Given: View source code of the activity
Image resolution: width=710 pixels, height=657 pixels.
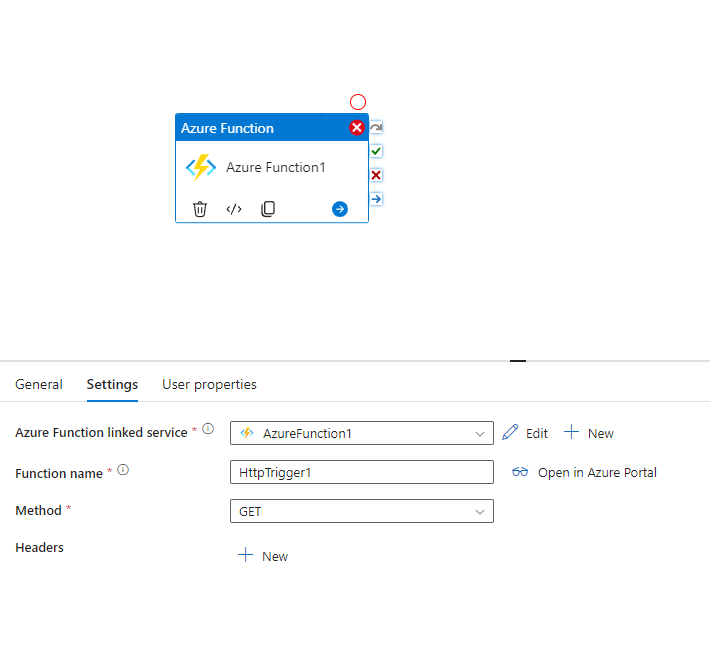Looking at the screenshot, I should (x=234, y=209).
